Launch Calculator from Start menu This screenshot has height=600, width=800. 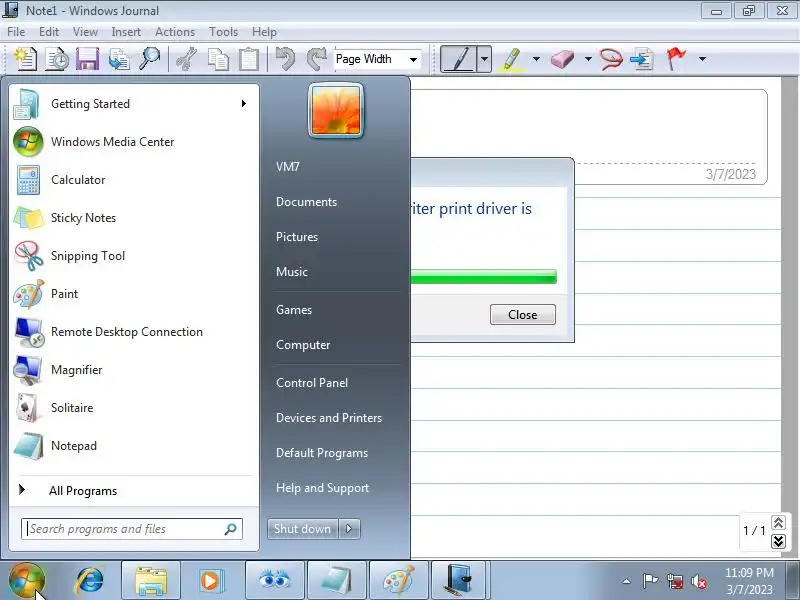[134, 180]
